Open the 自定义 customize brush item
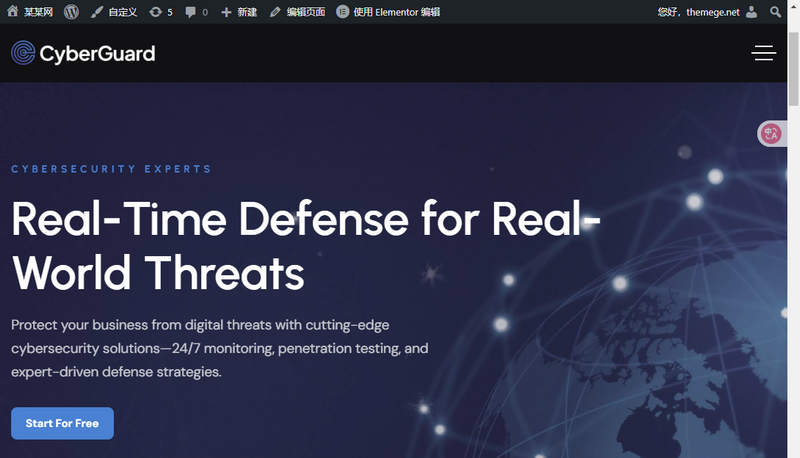Viewport: 800px width, 458px height. pyautogui.click(x=114, y=12)
